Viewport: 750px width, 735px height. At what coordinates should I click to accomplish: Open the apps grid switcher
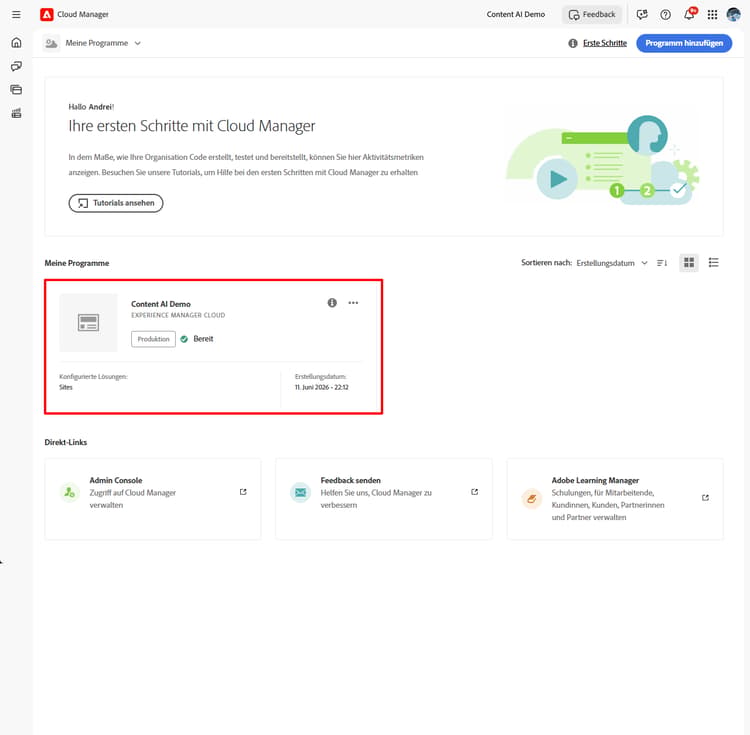point(712,14)
